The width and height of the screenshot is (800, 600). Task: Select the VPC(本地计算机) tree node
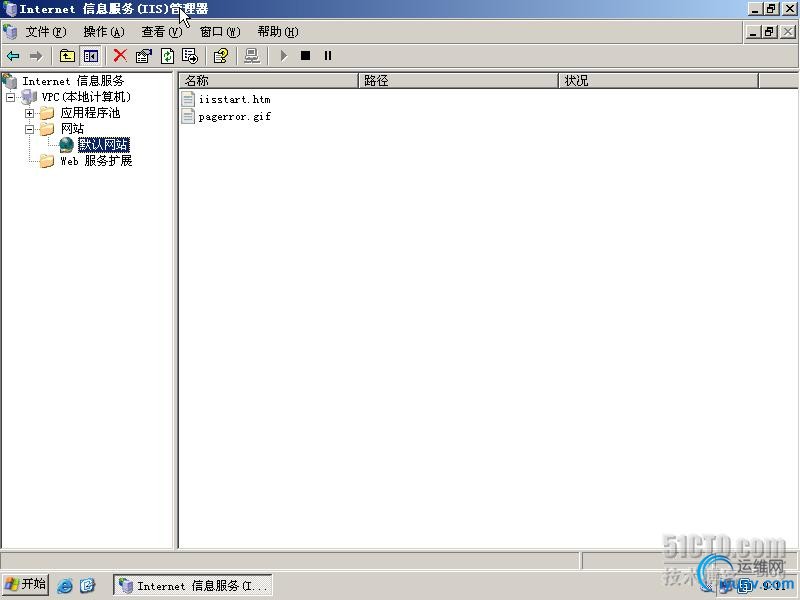coord(86,97)
